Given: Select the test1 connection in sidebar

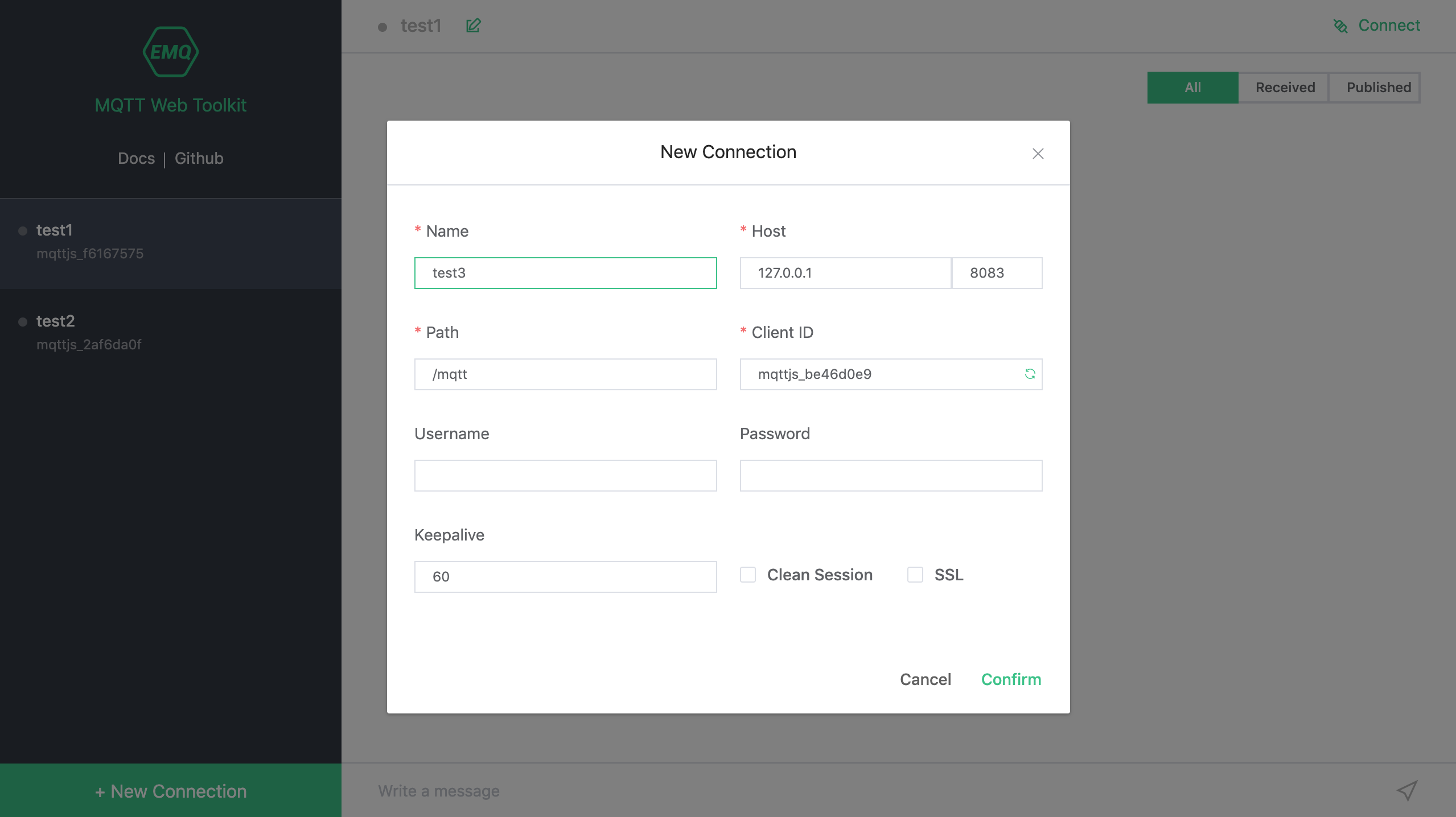Looking at the screenshot, I should coord(171,244).
